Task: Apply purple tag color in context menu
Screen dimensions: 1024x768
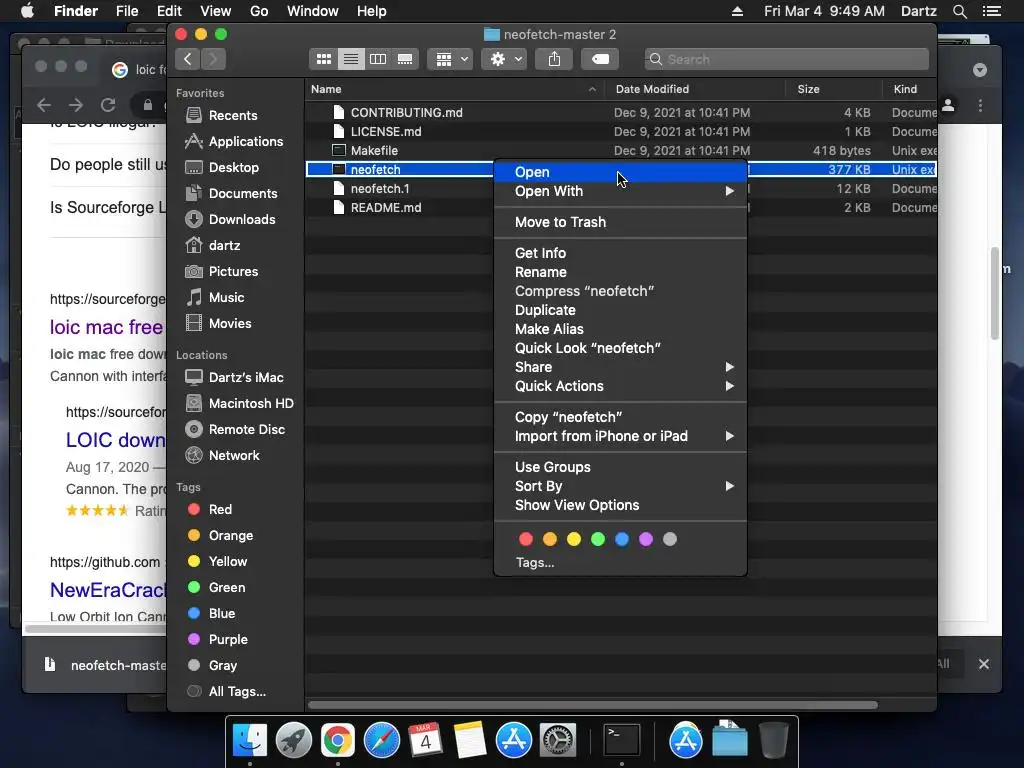Action: (x=646, y=539)
